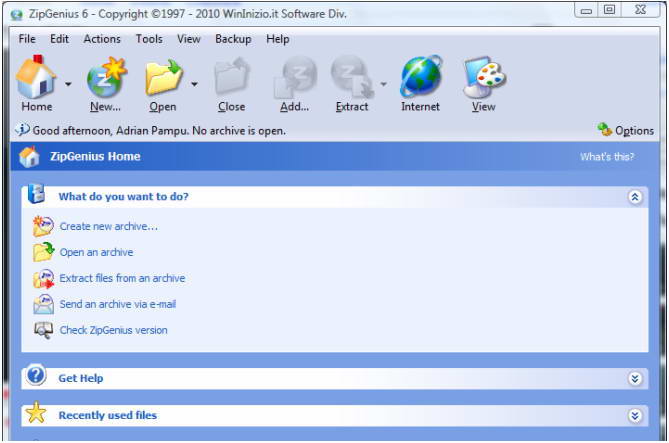Open the View menu
The height and width of the screenshot is (443, 669).
[189, 39]
